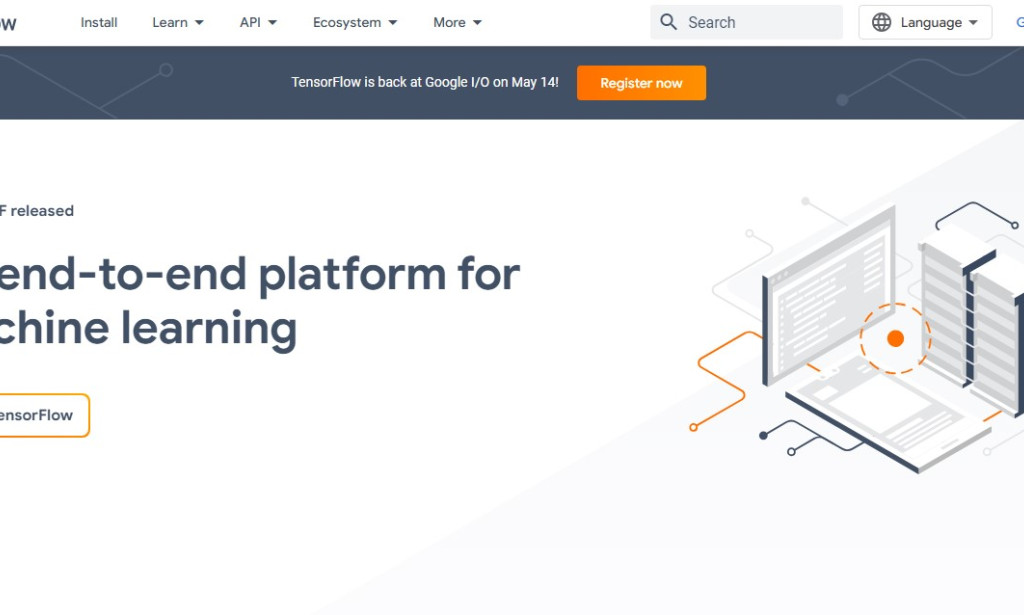Select the Install menu item

coord(98,22)
